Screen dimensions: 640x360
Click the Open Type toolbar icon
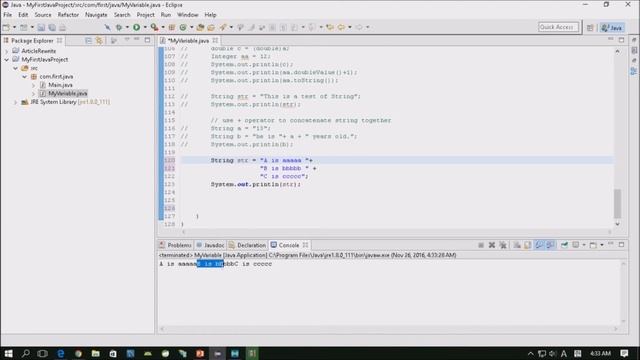[x=200, y=27]
